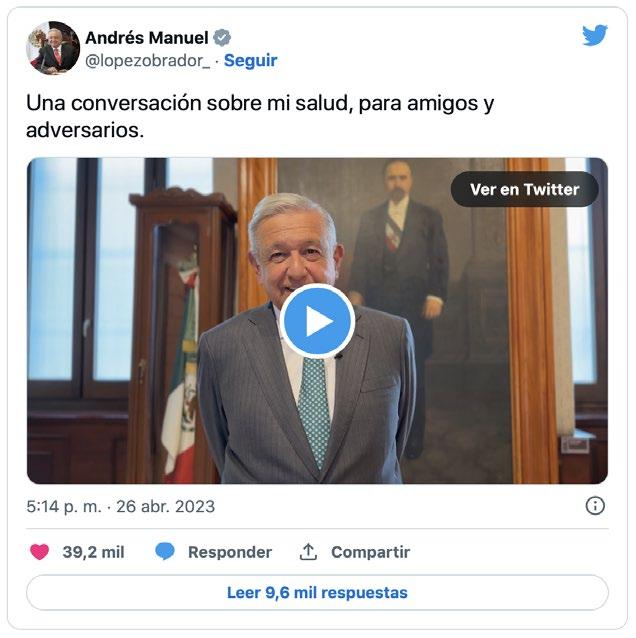
Task: Click the Ver en Twitter button
Action: pyautogui.click(x=525, y=189)
